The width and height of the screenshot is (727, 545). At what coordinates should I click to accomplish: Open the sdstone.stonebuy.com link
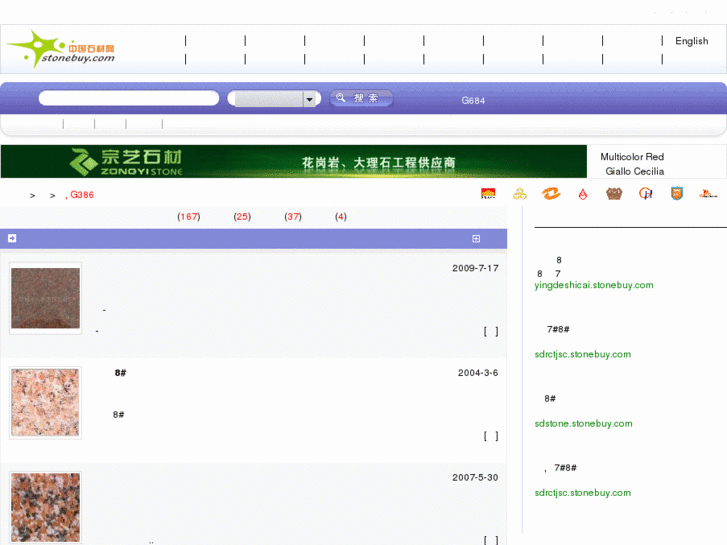[x=583, y=423]
